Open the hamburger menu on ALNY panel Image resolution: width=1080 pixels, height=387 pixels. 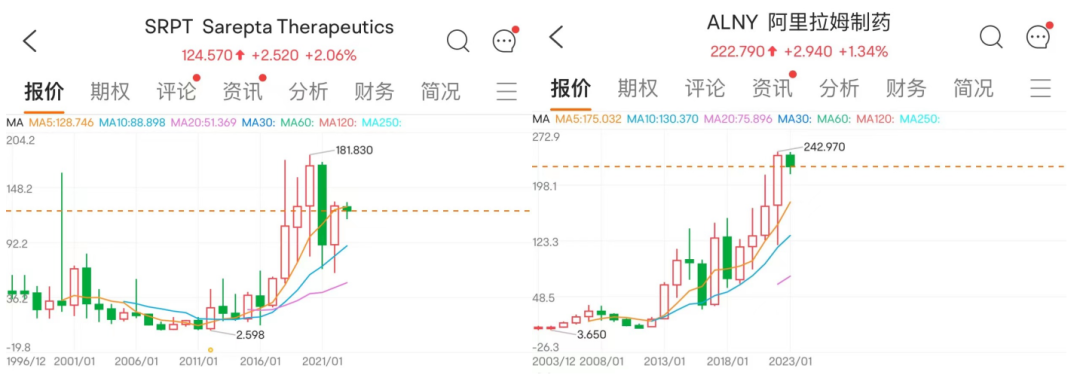tap(1041, 88)
